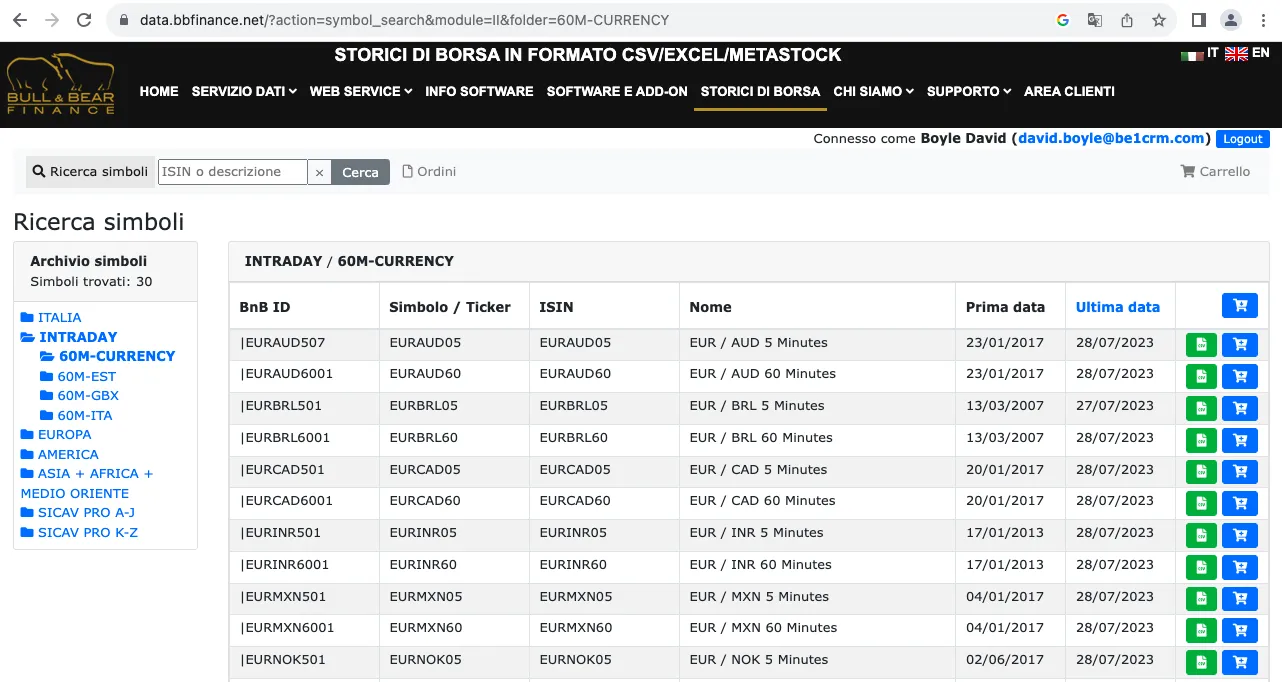Screen dimensions: 1282x682
Task: Expand the Chi Siamo dropdown
Action: click(x=874, y=91)
